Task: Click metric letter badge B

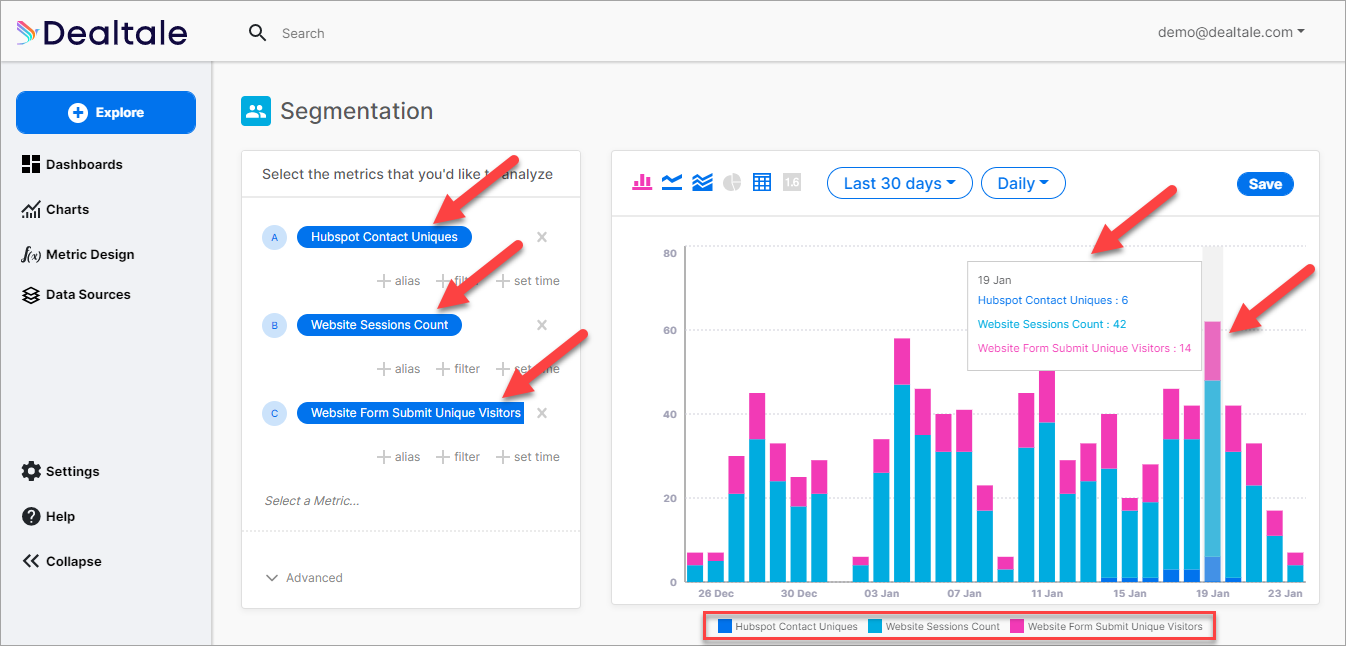Action: tap(274, 325)
